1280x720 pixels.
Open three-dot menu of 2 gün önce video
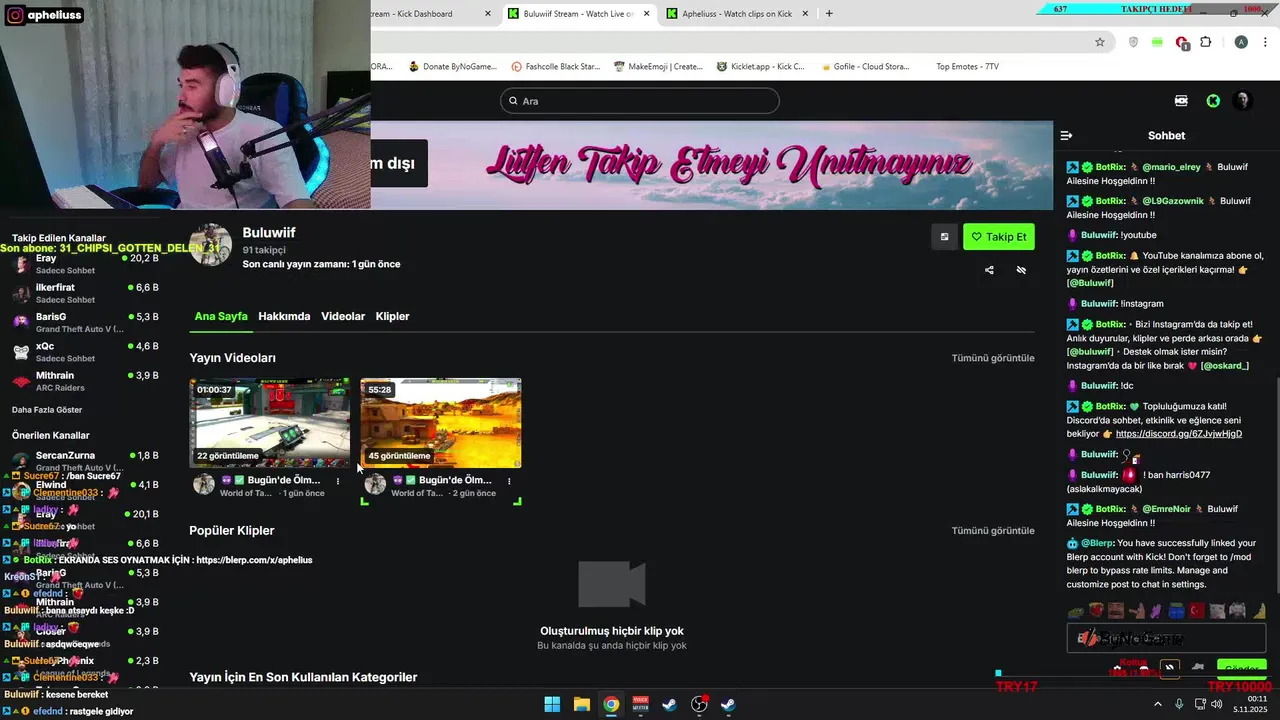pyautogui.click(x=509, y=481)
